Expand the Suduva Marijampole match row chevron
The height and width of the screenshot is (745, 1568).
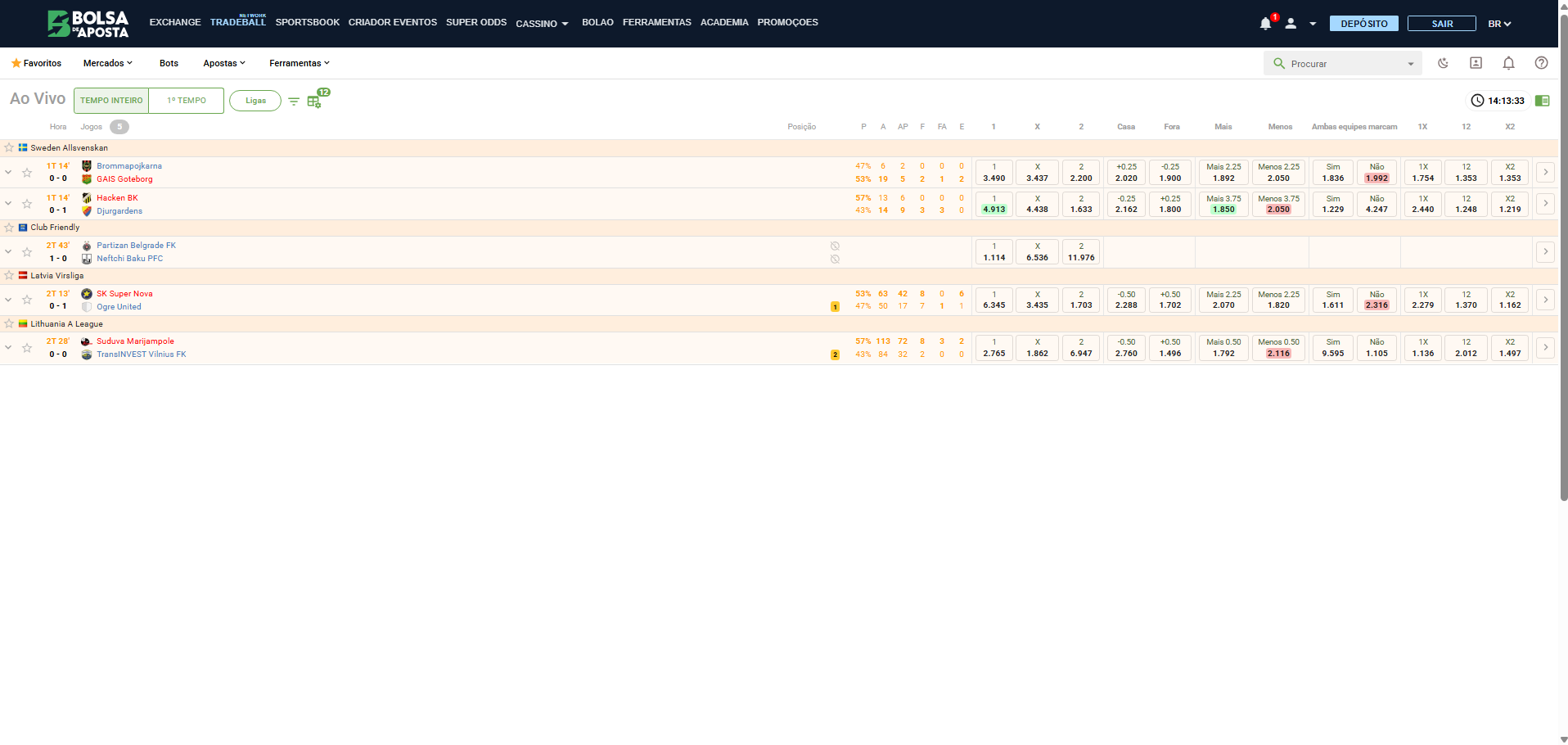[x=8, y=347]
